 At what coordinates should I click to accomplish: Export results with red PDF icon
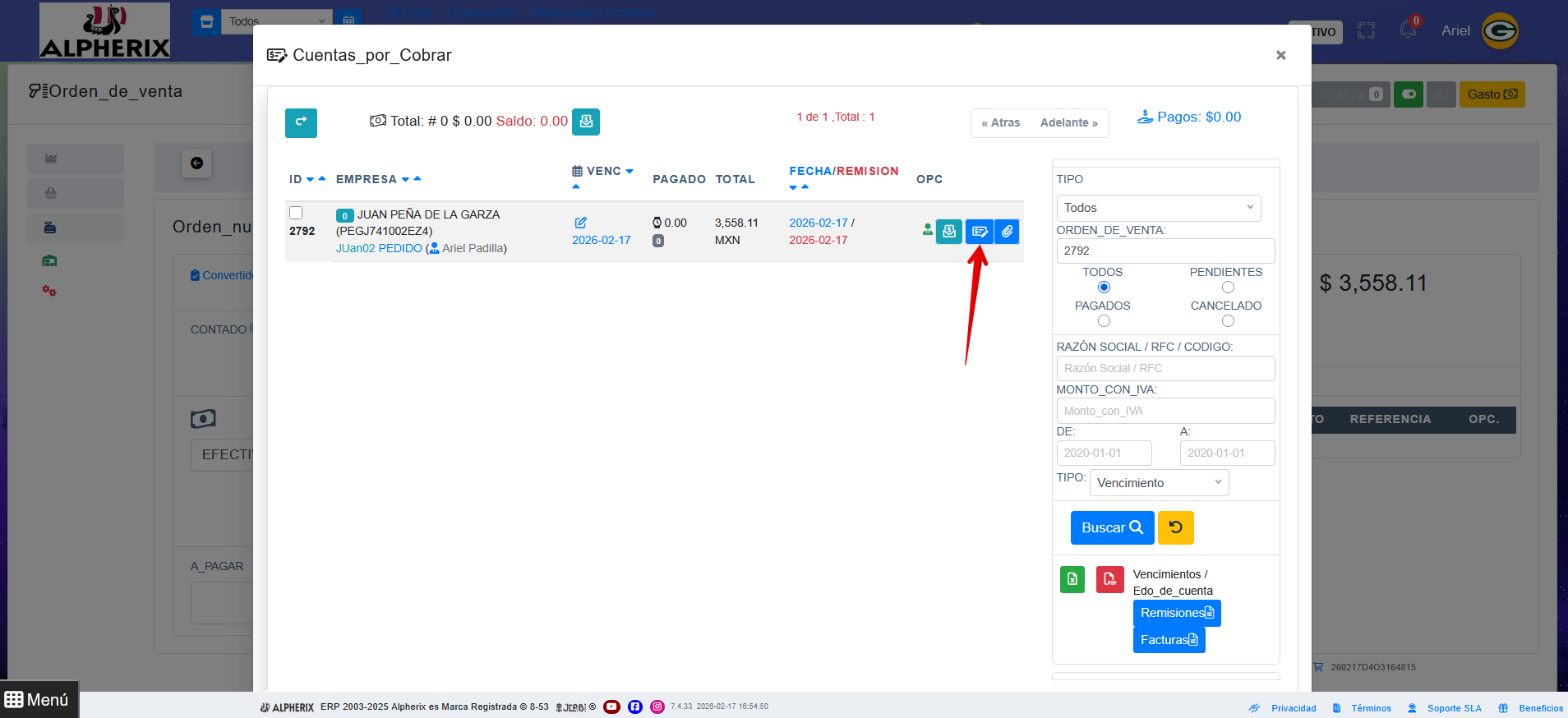click(x=1109, y=579)
